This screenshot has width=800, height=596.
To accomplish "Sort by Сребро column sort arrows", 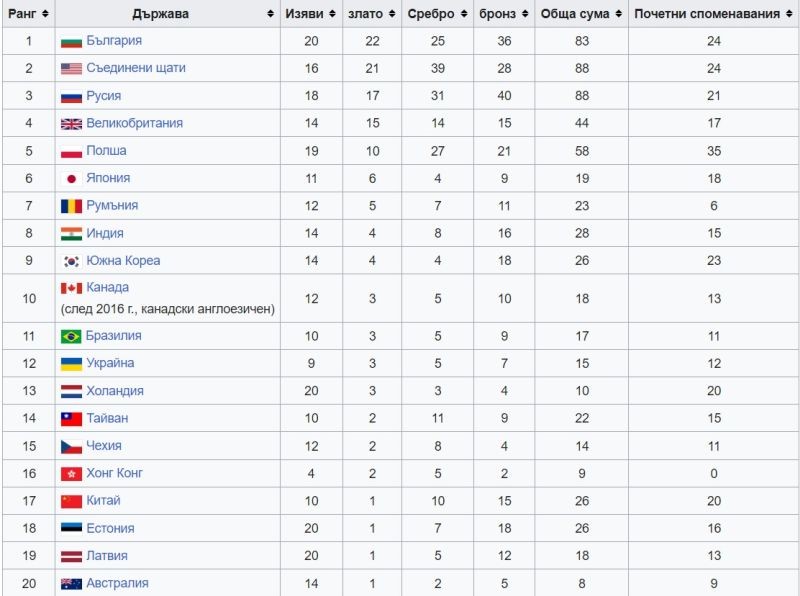I will coord(464,14).
